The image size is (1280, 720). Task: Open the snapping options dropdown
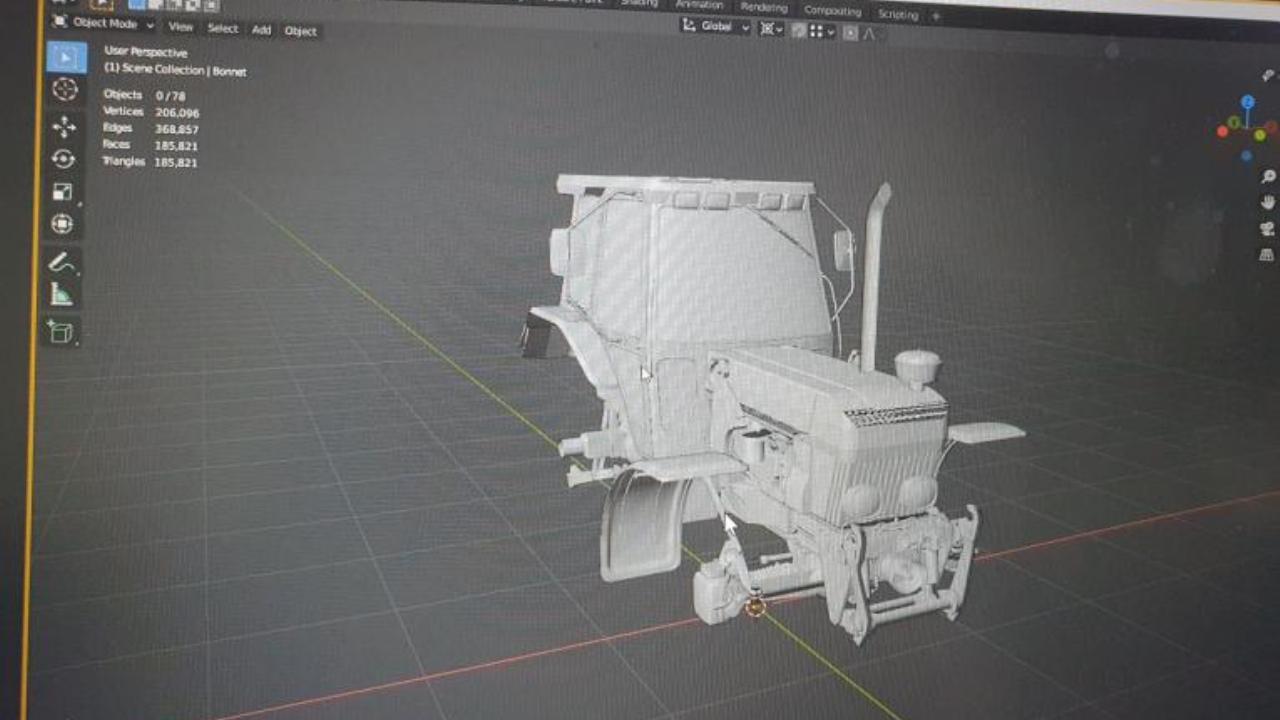click(x=822, y=32)
